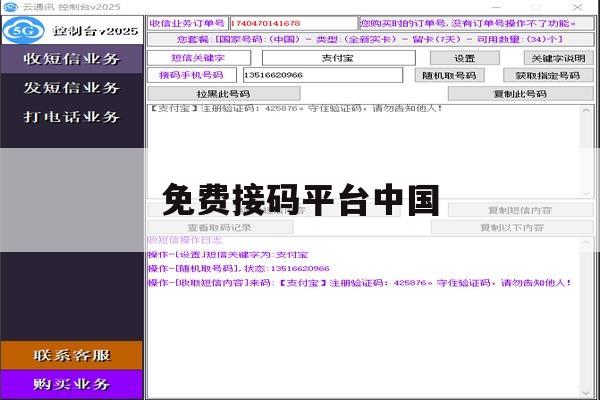The height and width of the screenshot is (400, 600).
Task: Click the 短信关键字 field showing 支付宝
Action: (x=338, y=58)
